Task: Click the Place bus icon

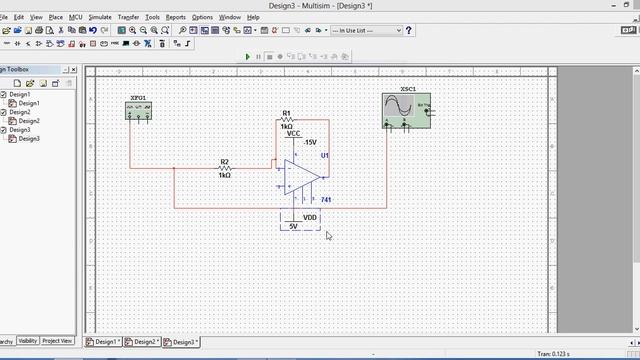Action: click(x=188, y=44)
